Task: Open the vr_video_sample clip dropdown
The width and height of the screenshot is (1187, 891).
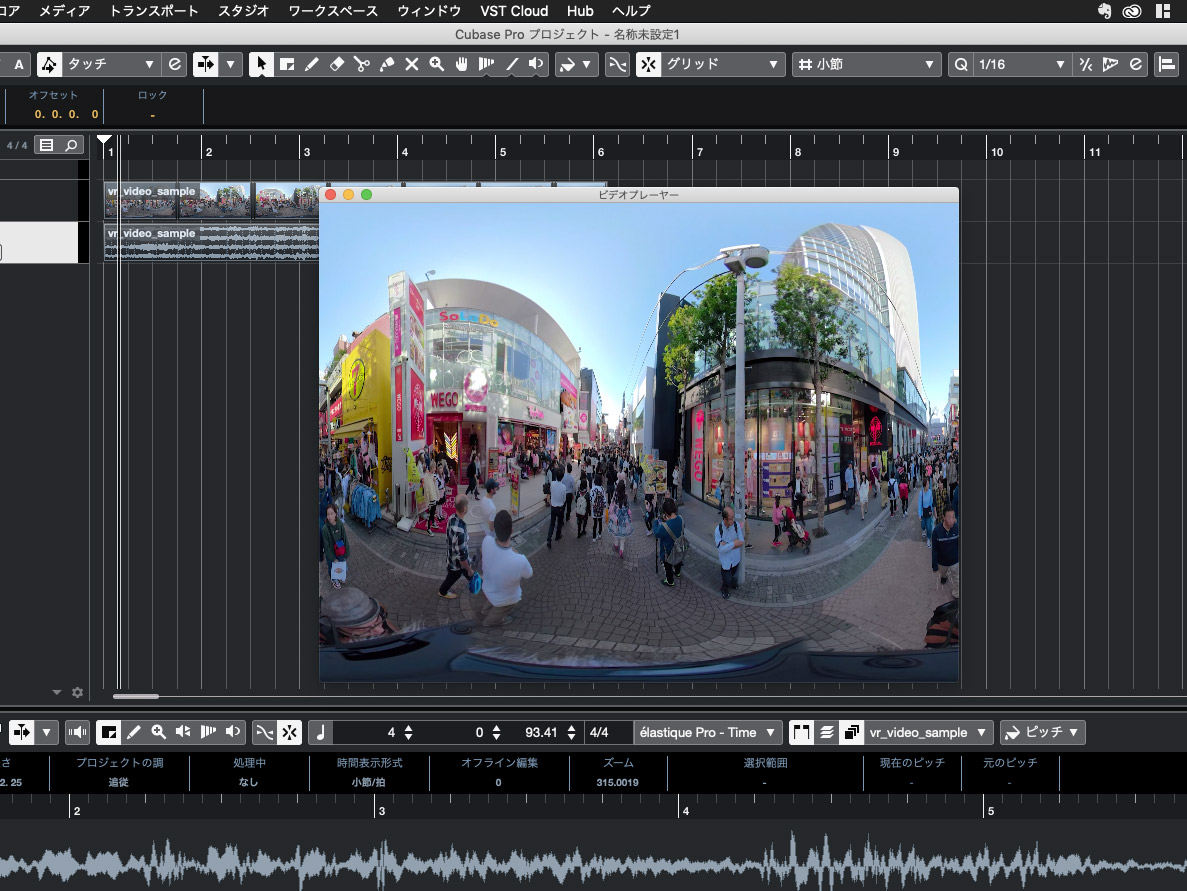Action: click(928, 732)
